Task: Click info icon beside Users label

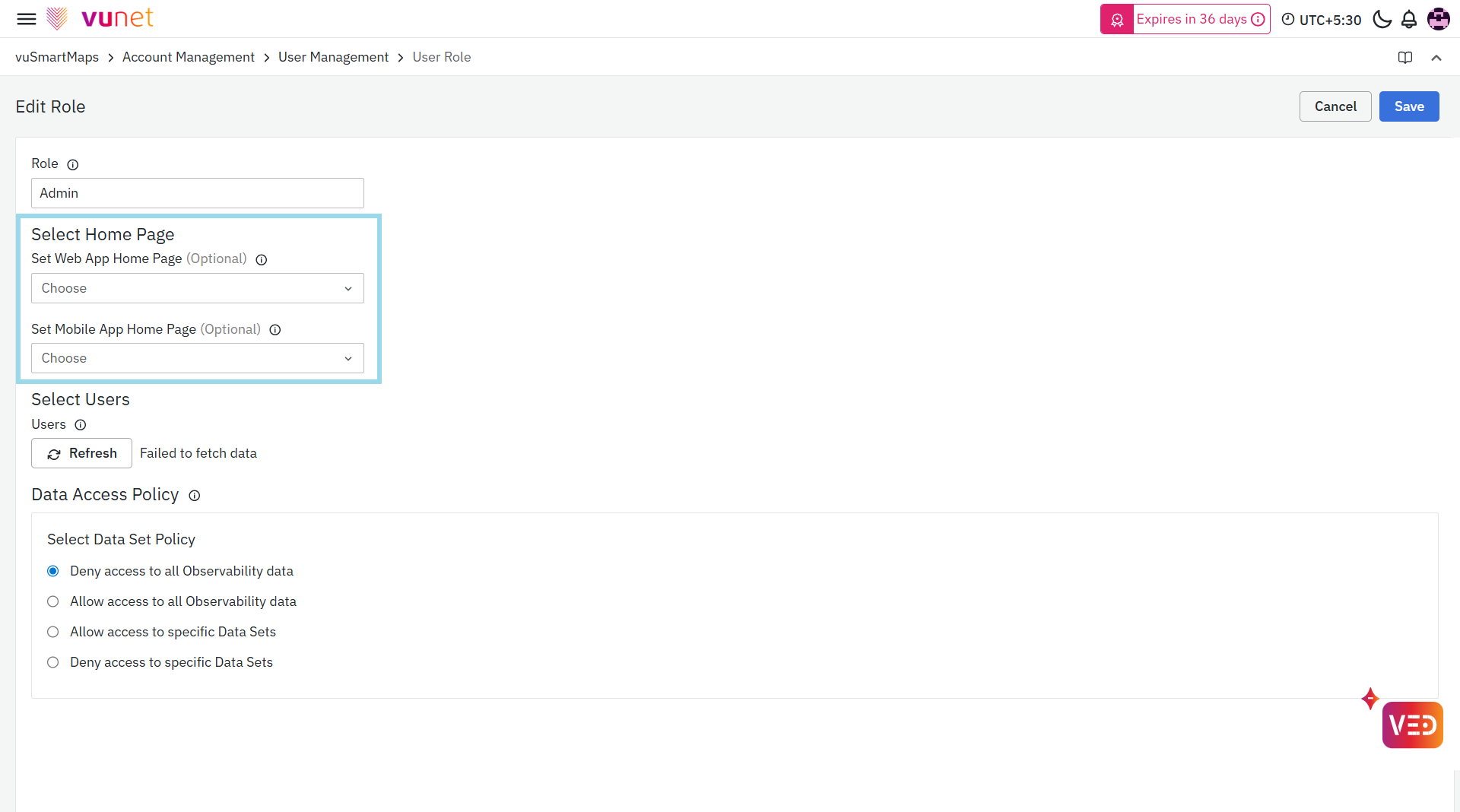Action: coord(81,425)
